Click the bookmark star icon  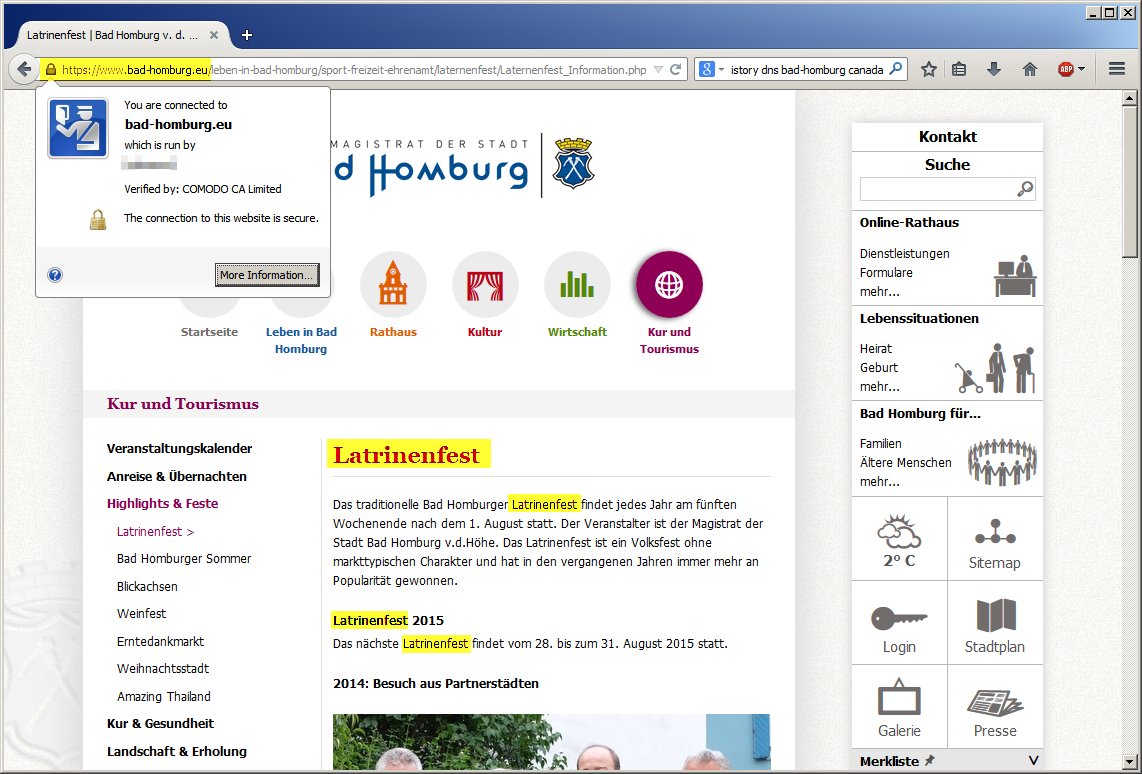click(x=929, y=70)
